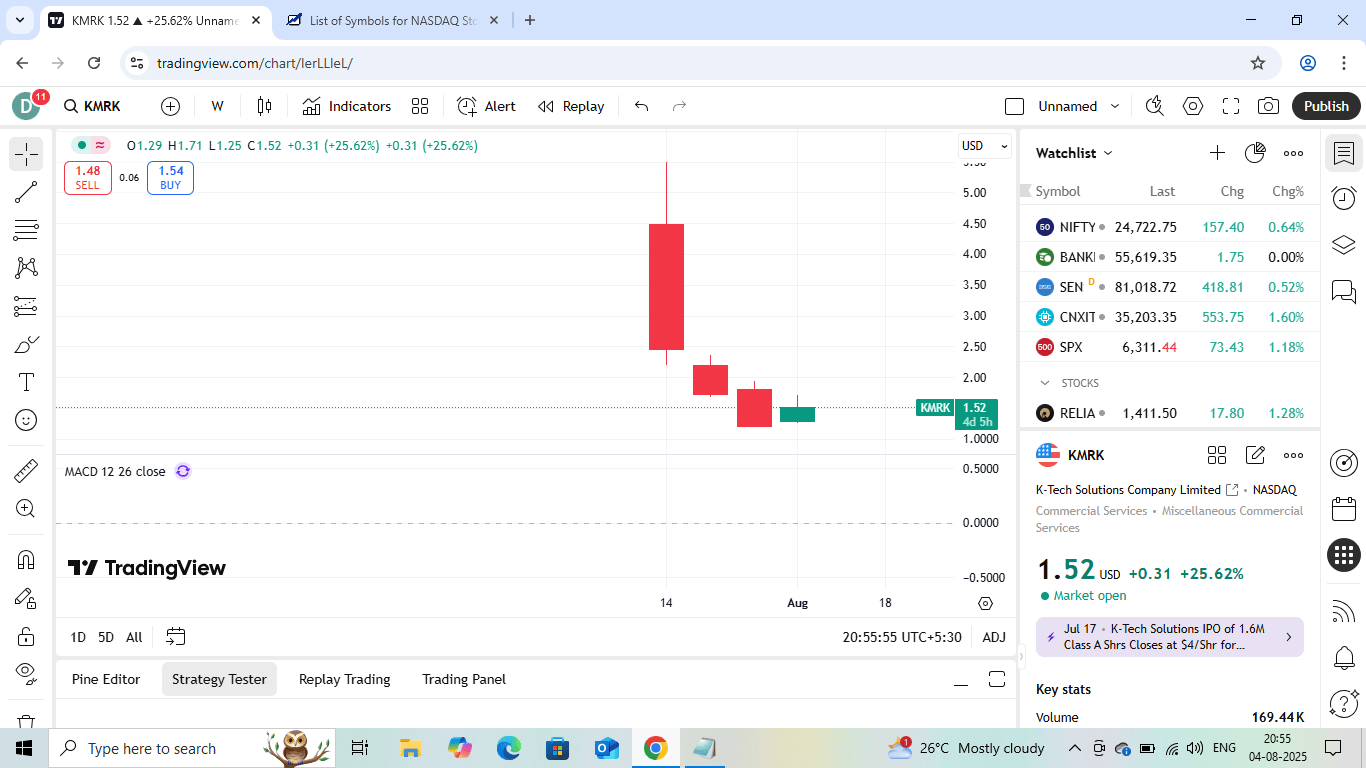Image resolution: width=1366 pixels, height=768 pixels.
Task: Undo the last chart action
Action: [642, 106]
